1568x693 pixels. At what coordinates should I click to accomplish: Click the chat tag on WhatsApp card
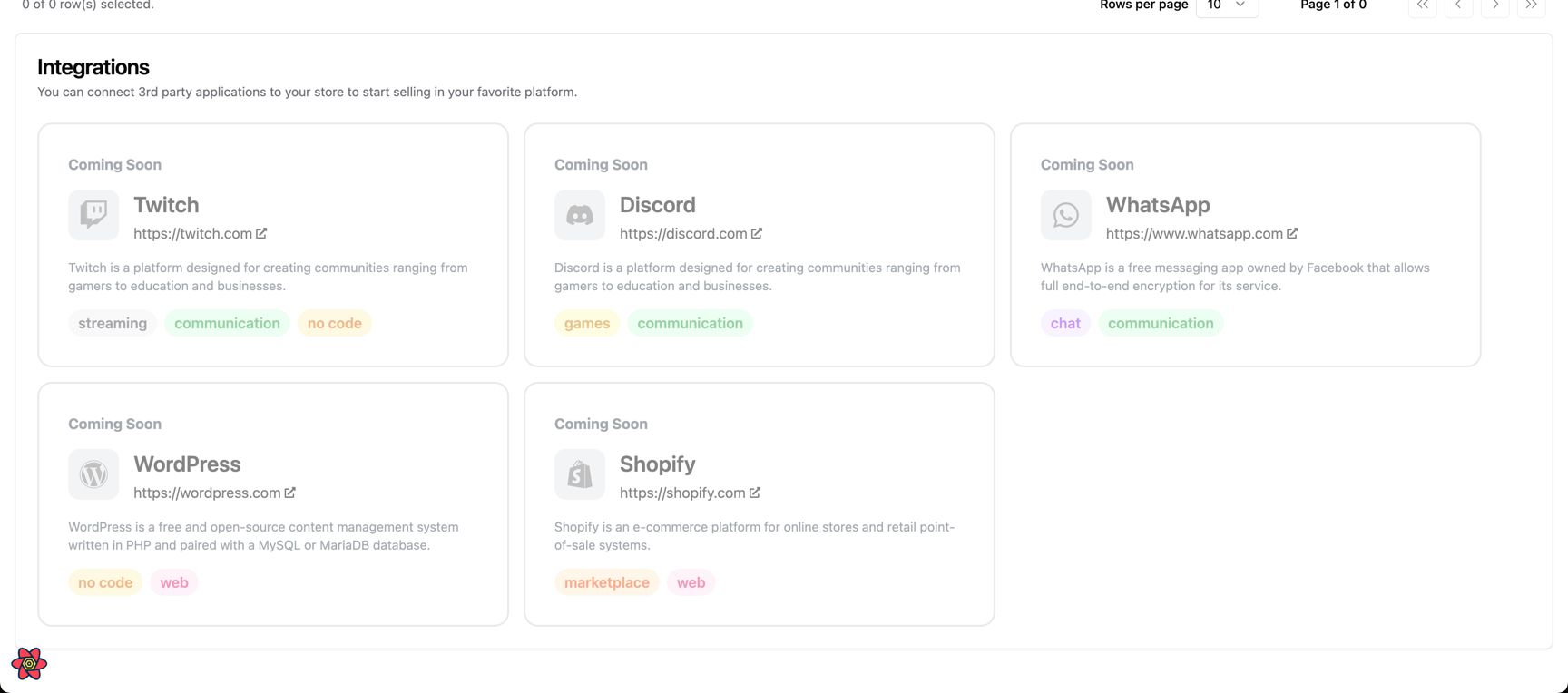click(1065, 323)
